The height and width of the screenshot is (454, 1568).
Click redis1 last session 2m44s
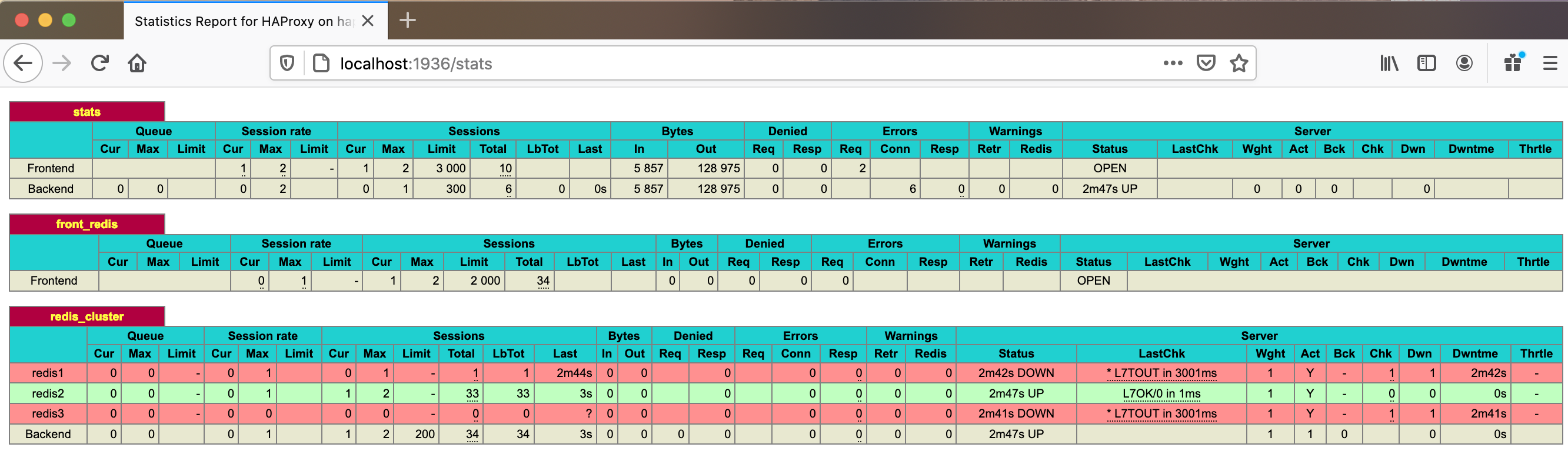574,373
